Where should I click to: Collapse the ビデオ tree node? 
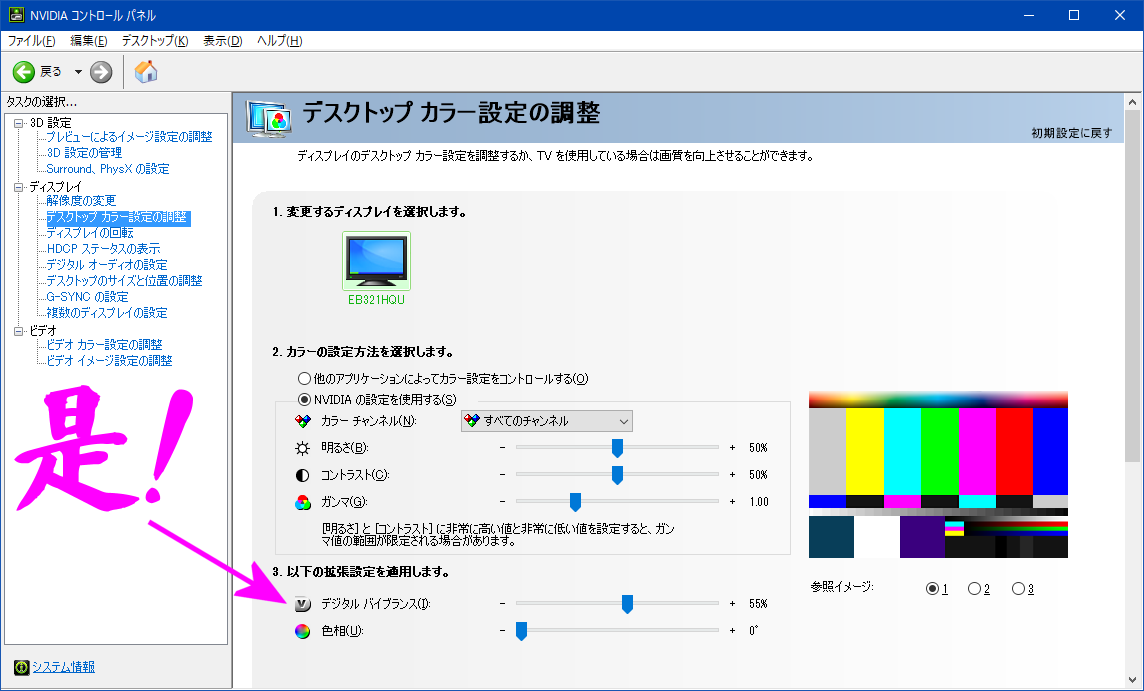(19, 331)
